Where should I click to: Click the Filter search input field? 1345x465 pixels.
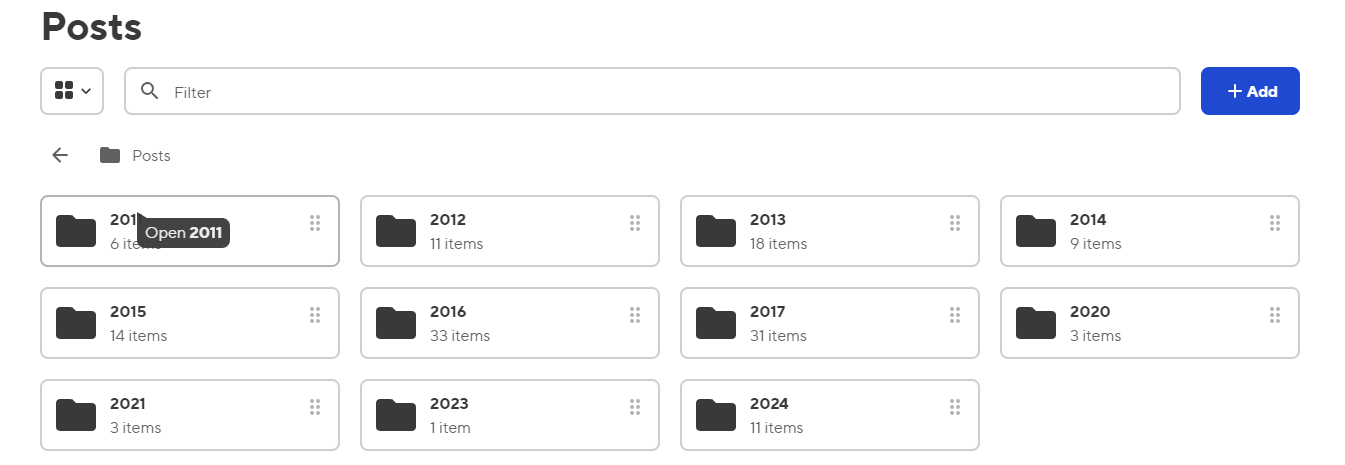click(670, 92)
